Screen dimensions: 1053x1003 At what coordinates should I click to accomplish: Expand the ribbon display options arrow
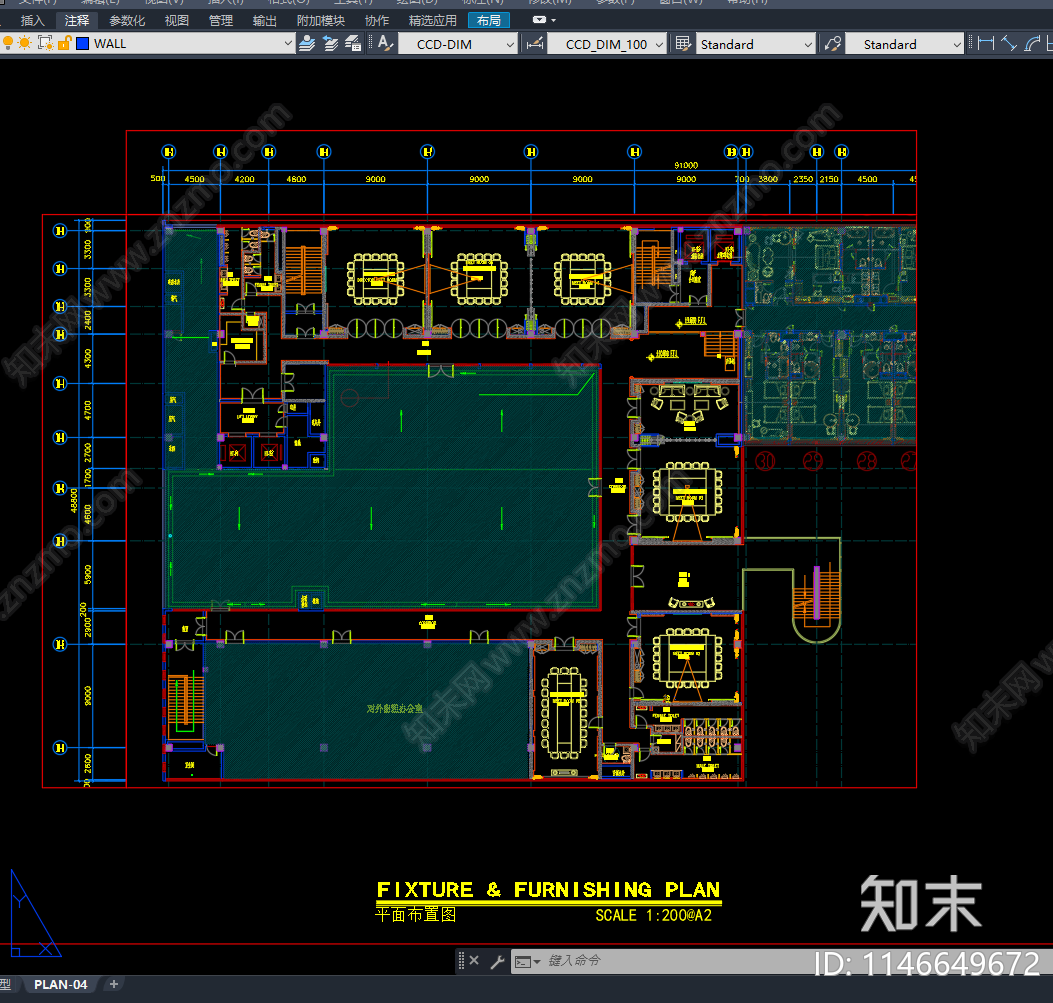pyautogui.click(x=553, y=21)
